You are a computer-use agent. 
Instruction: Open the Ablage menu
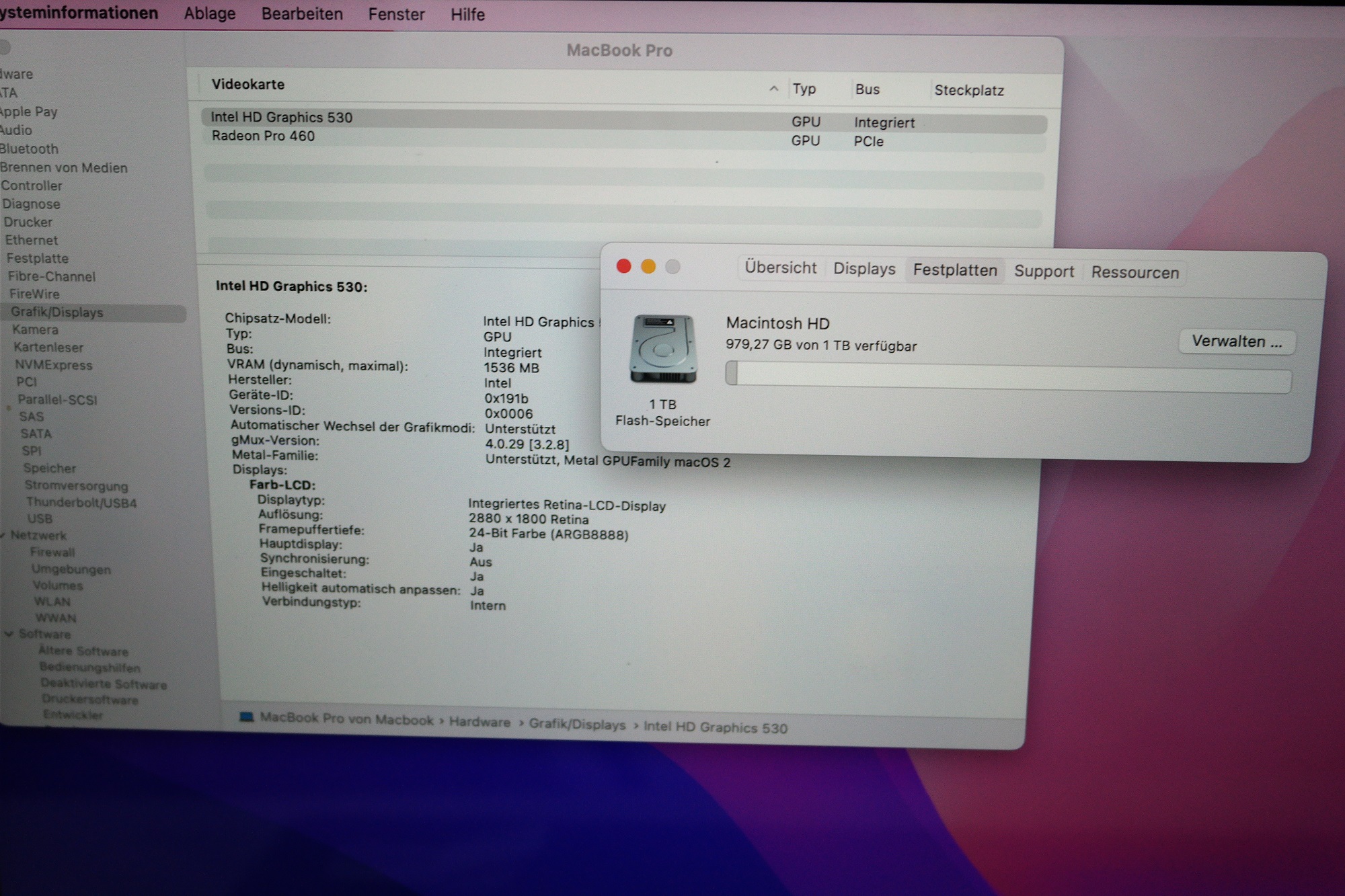210,13
